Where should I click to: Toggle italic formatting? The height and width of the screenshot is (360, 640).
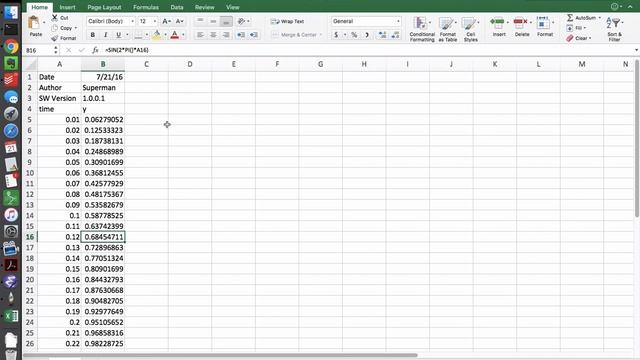106,35
